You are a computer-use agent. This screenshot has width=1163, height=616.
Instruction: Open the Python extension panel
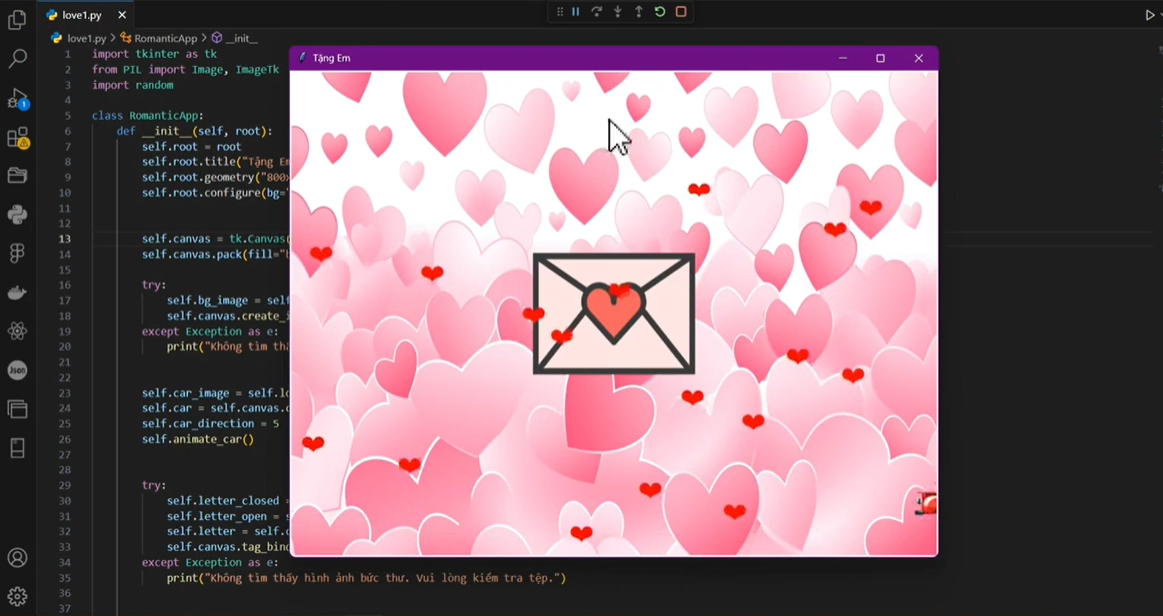(17, 215)
